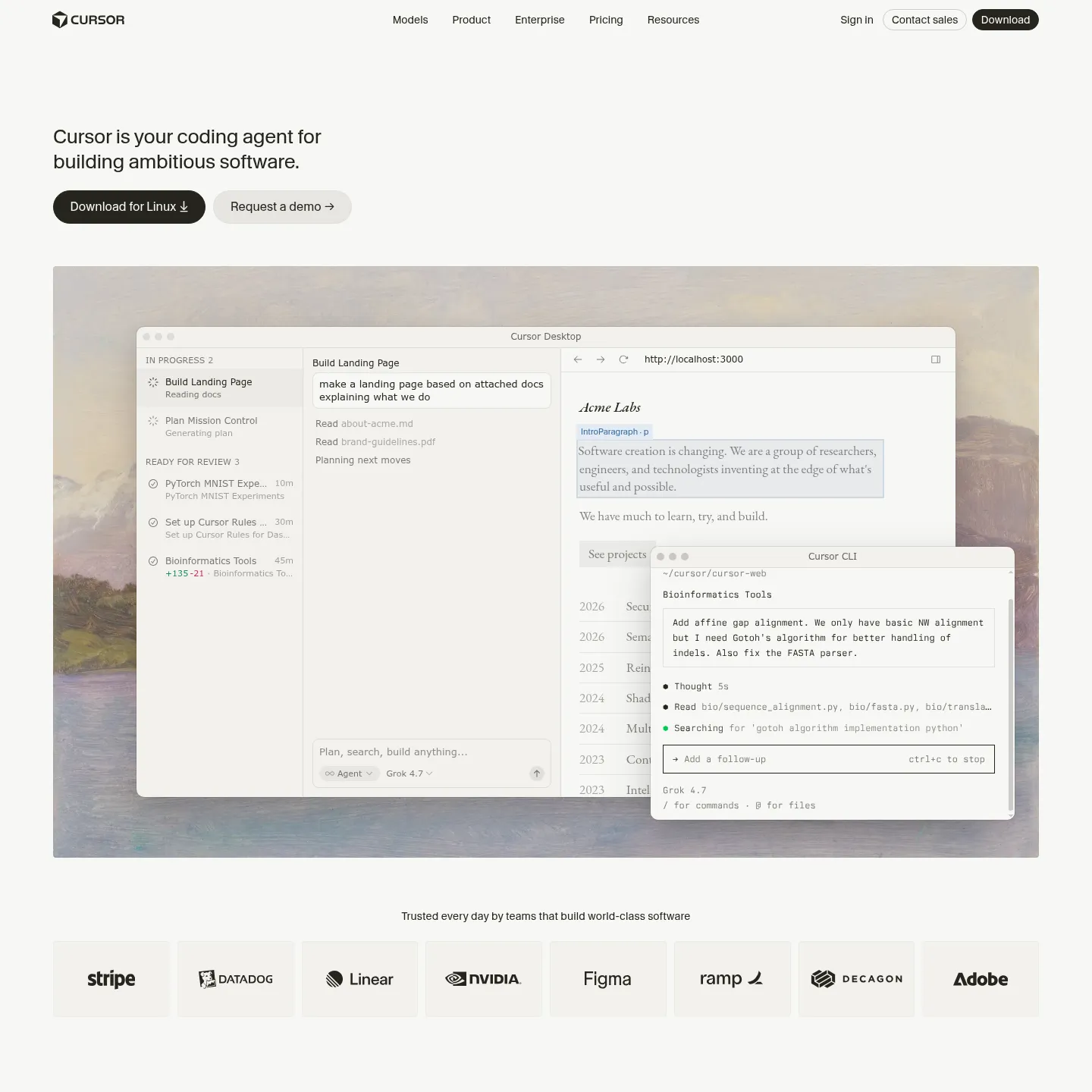The image size is (1092, 1092).
Task: Select the Build Landing Page task in sidebar
Action: 220,388
